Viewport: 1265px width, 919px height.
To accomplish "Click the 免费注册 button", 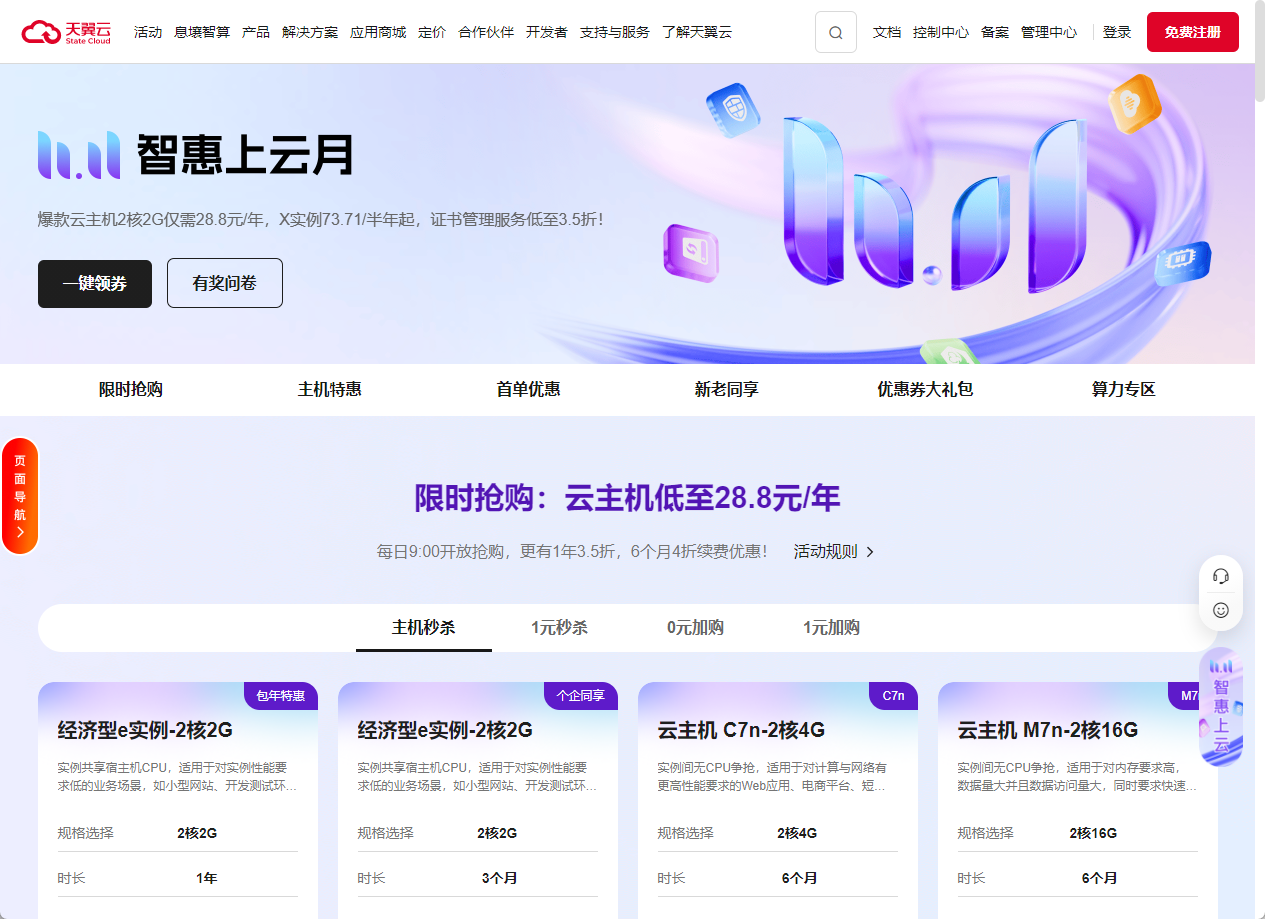I will point(1192,32).
